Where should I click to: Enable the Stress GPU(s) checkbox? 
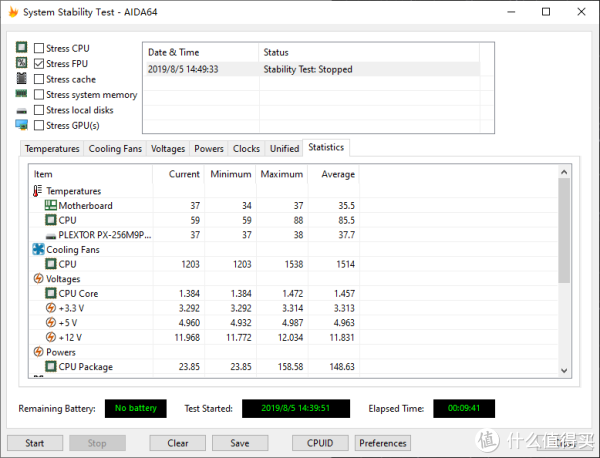[x=39, y=126]
